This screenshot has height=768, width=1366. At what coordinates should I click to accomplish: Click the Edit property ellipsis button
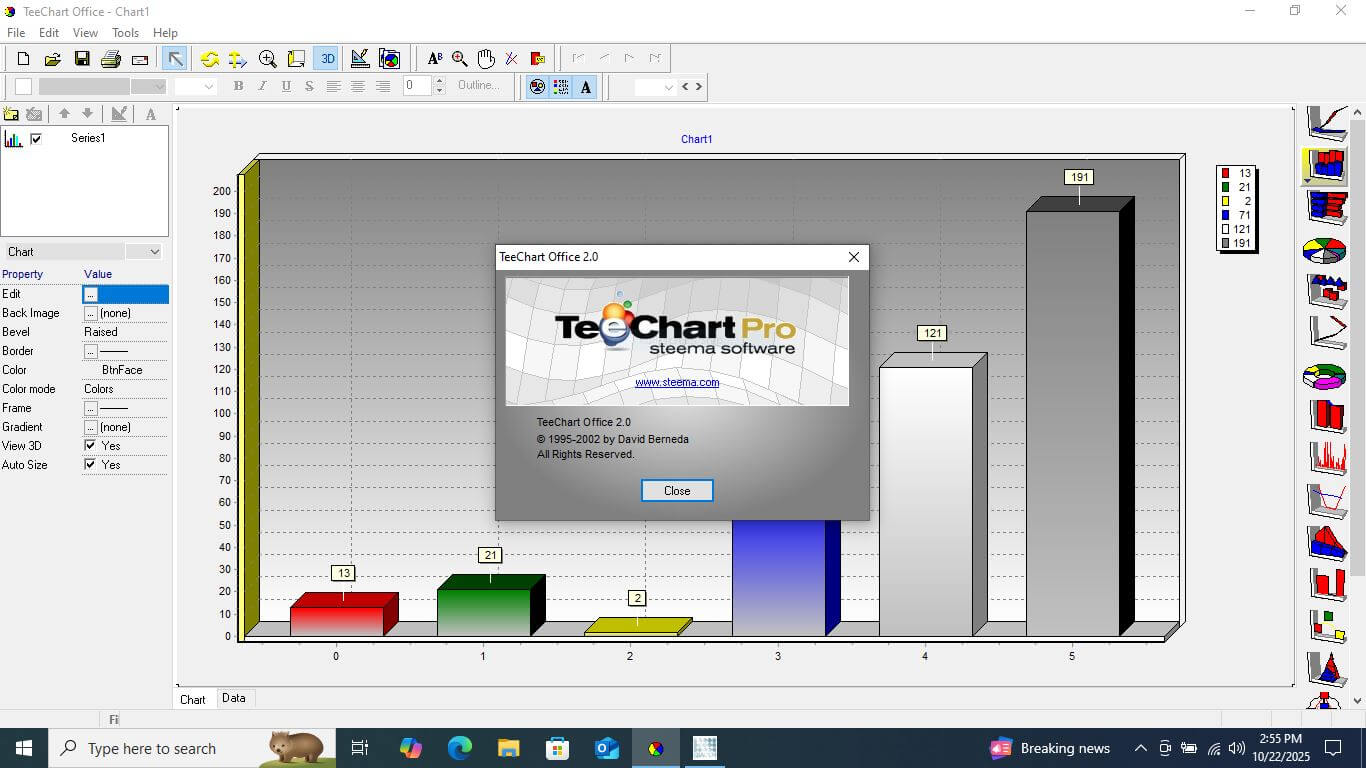tap(90, 294)
